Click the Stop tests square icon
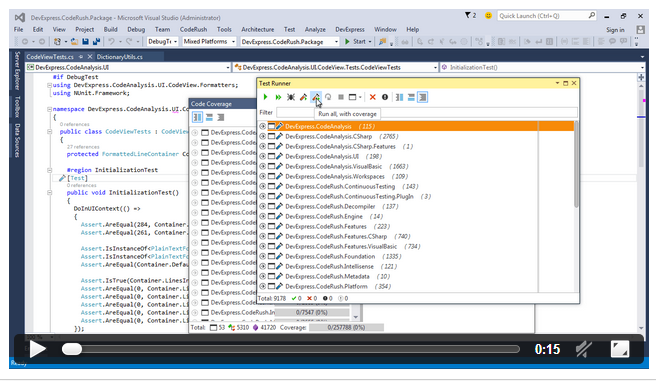Image resolution: width=656 pixels, height=381 pixels. point(341,97)
